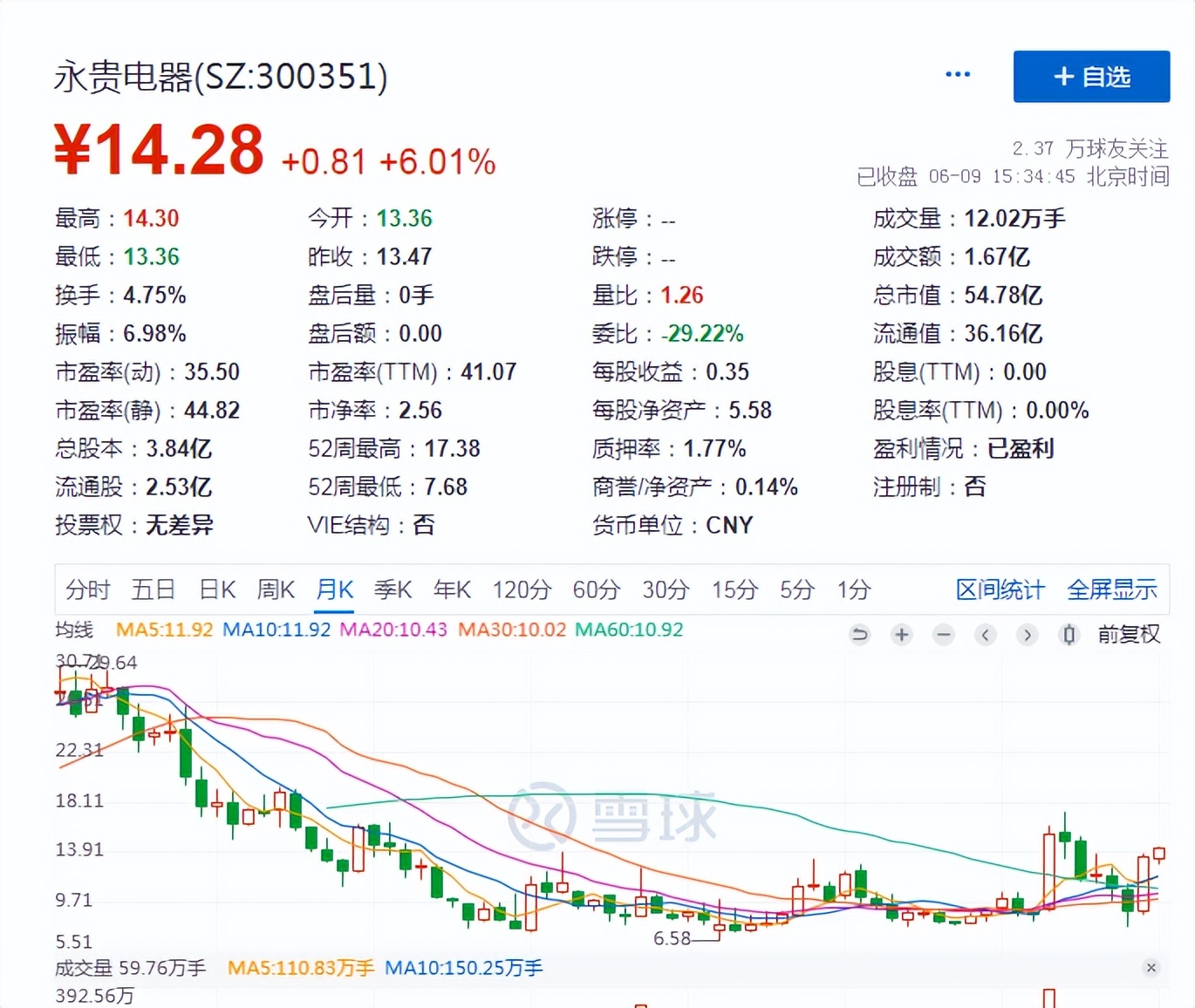Choose the 60分 interval tab
The width and height of the screenshot is (1195, 1008).
597,590
